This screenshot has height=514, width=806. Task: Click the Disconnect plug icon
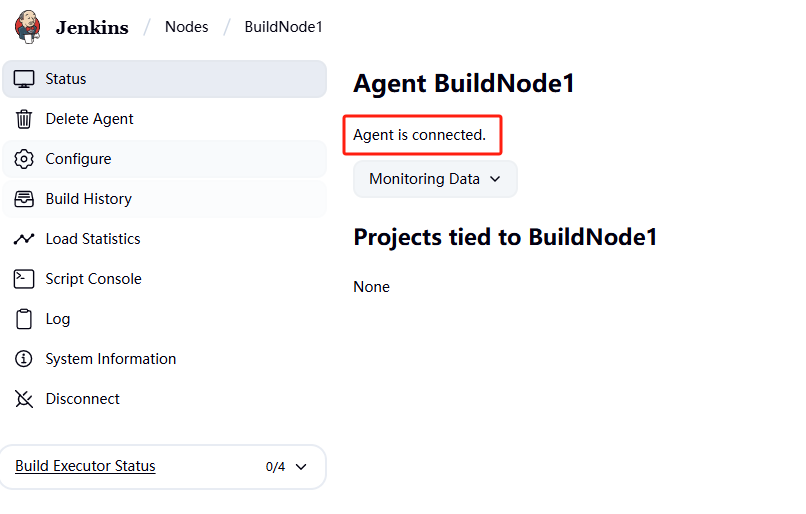[25, 399]
